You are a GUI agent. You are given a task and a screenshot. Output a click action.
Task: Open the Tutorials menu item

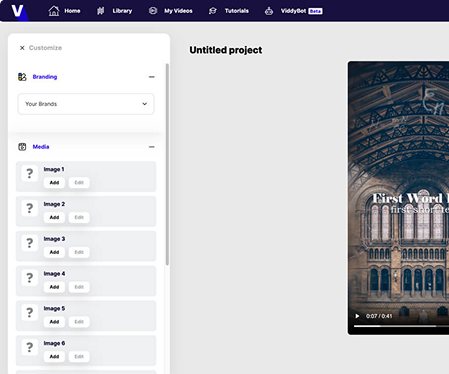(237, 11)
